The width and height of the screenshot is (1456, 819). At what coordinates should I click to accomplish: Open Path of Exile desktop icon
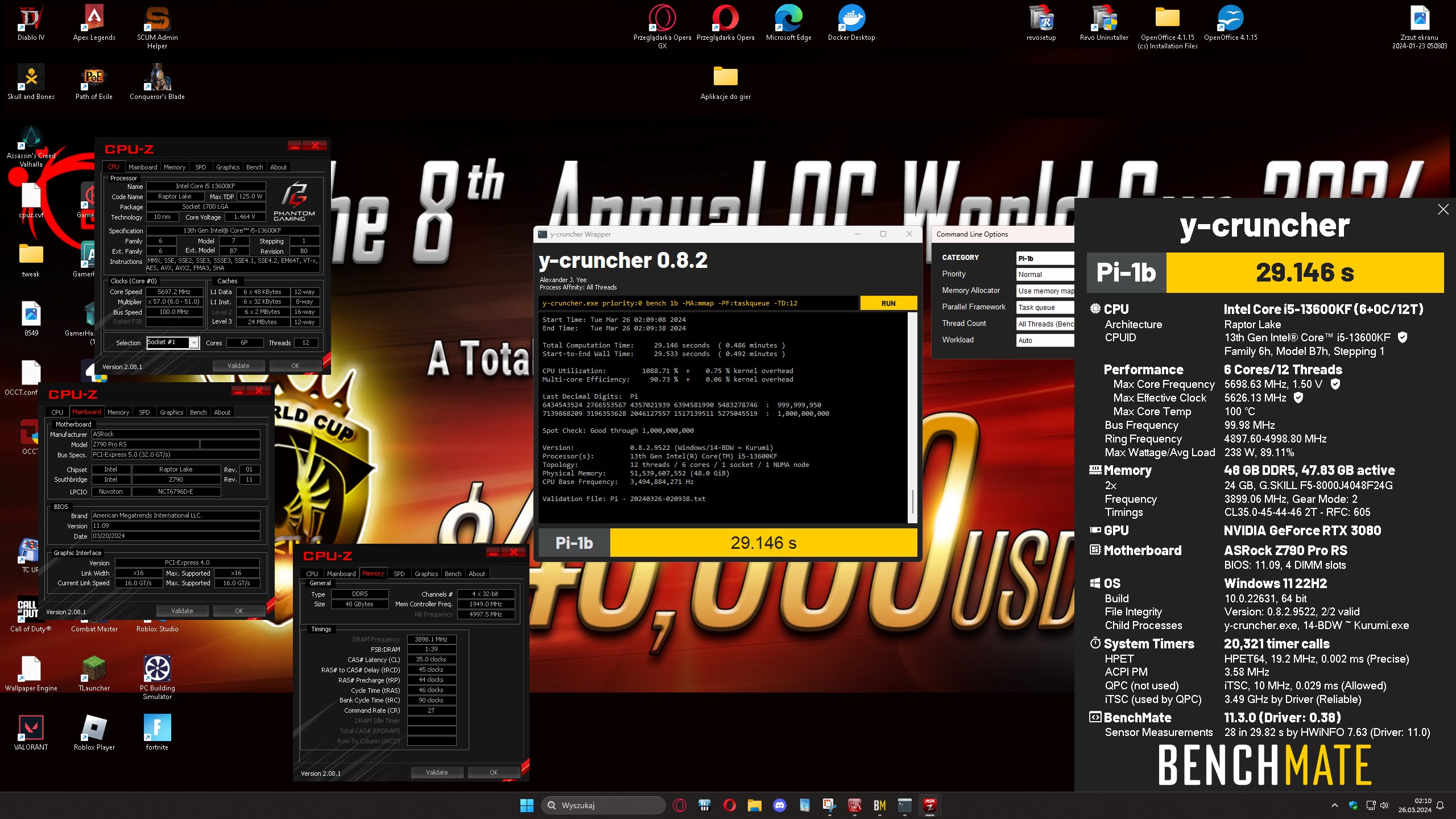tap(94, 82)
